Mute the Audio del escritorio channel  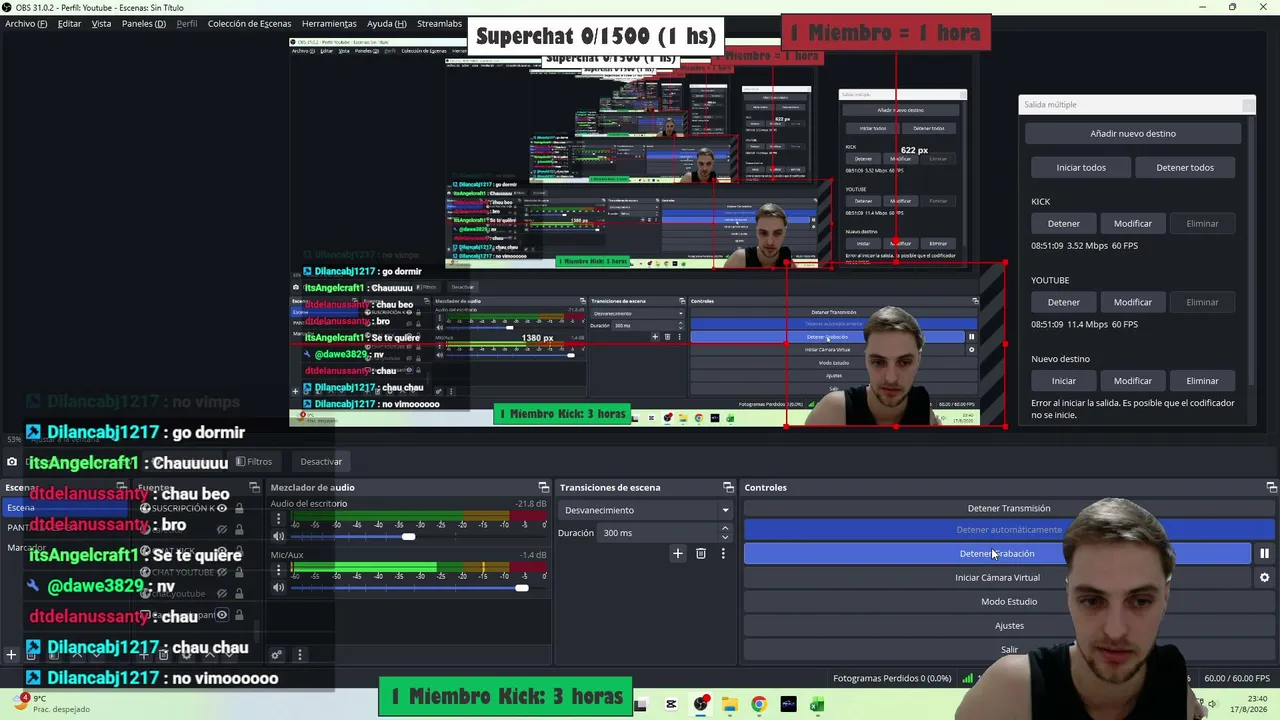pyautogui.click(x=279, y=537)
